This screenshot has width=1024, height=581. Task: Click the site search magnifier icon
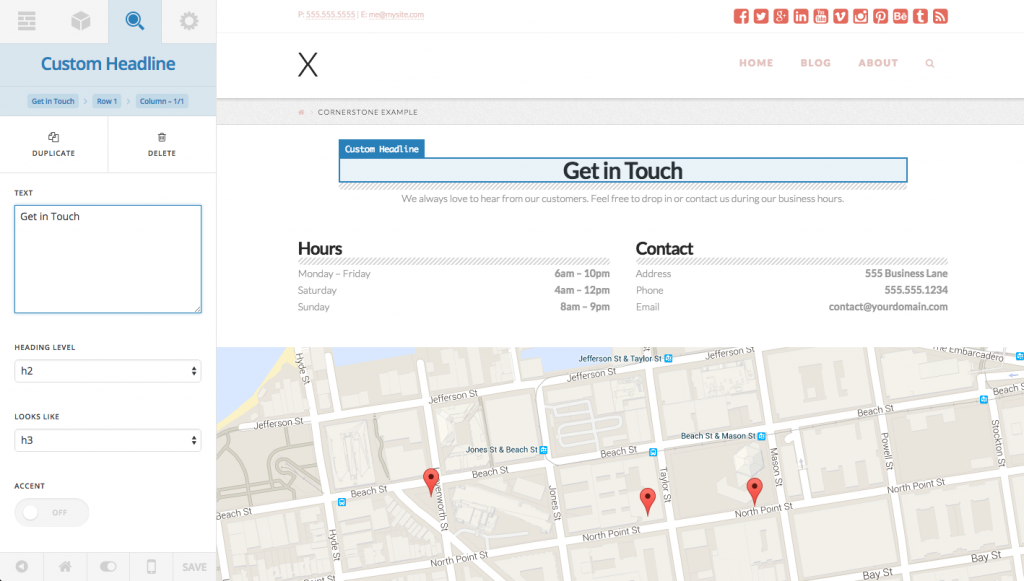click(930, 63)
